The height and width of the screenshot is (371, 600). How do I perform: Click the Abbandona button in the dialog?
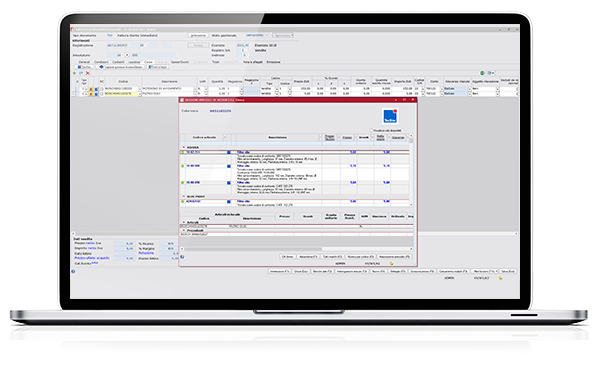308,257
